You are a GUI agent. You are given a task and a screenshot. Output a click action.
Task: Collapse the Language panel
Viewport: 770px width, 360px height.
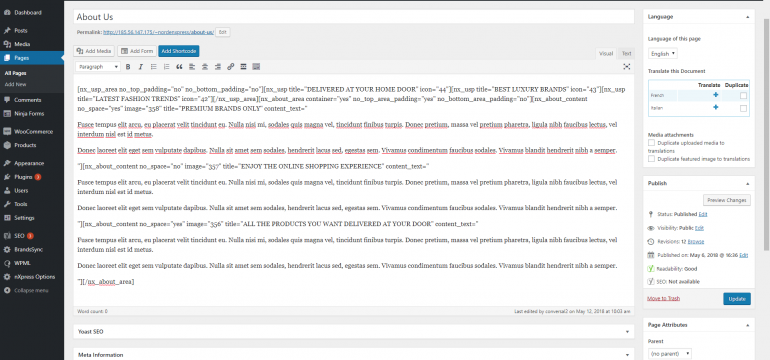pos(747,17)
